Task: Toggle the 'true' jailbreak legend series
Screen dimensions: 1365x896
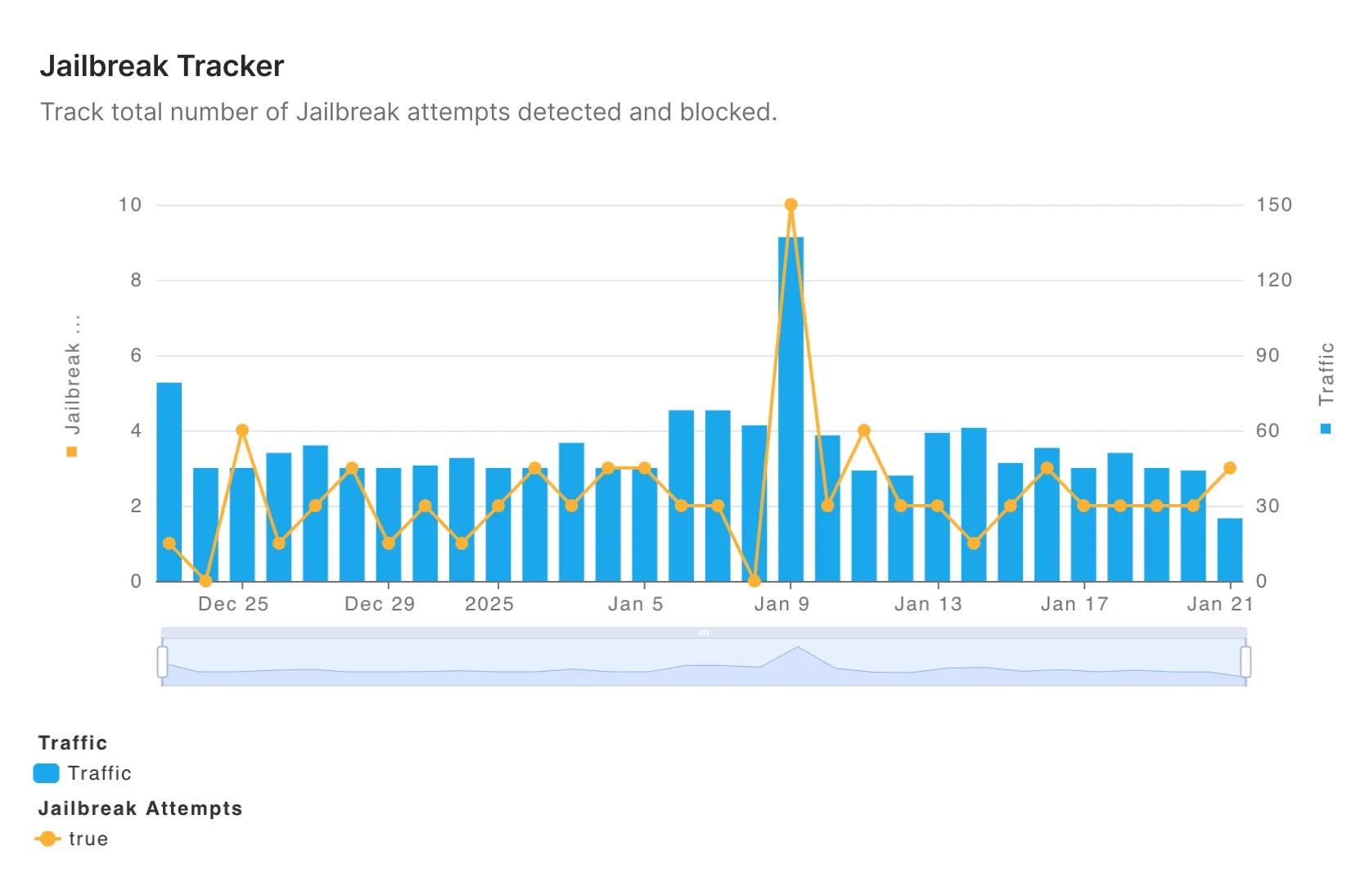Action: coord(72,839)
